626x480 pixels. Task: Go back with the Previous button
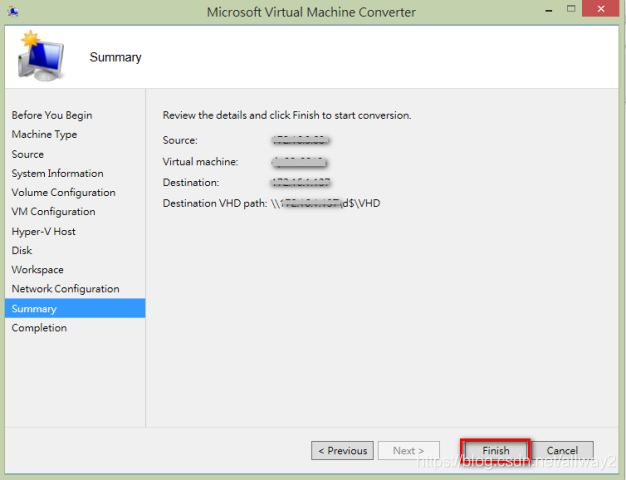pyautogui.click(x=343, y=450)
